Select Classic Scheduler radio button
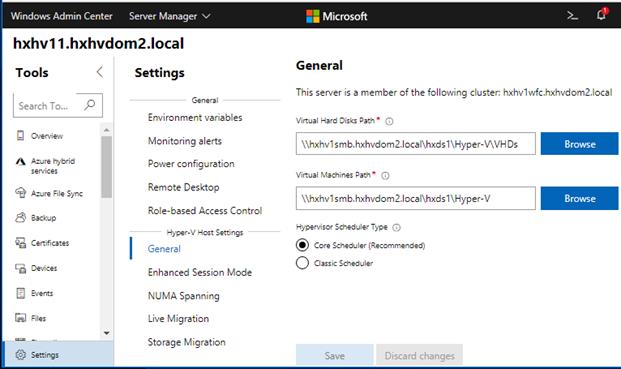 (302, 262)
